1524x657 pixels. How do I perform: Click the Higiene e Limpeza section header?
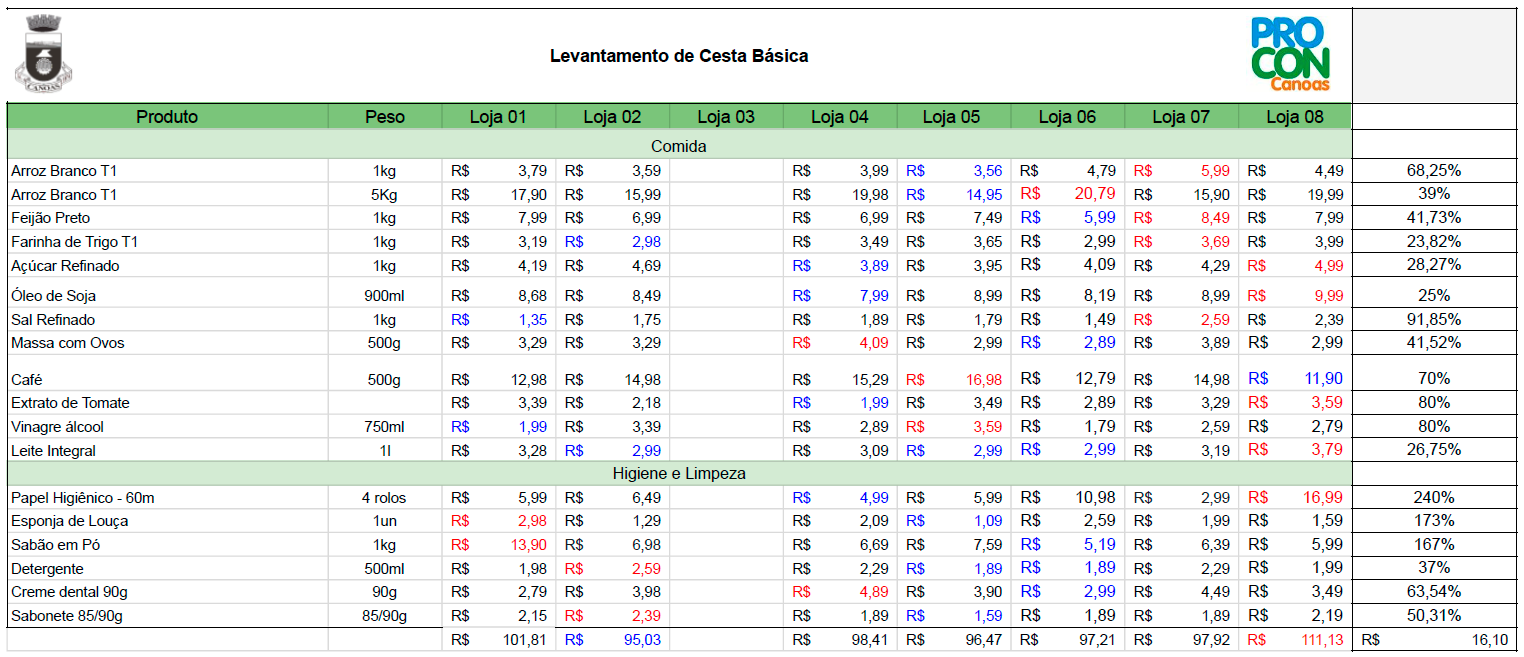tap(679, 473)
